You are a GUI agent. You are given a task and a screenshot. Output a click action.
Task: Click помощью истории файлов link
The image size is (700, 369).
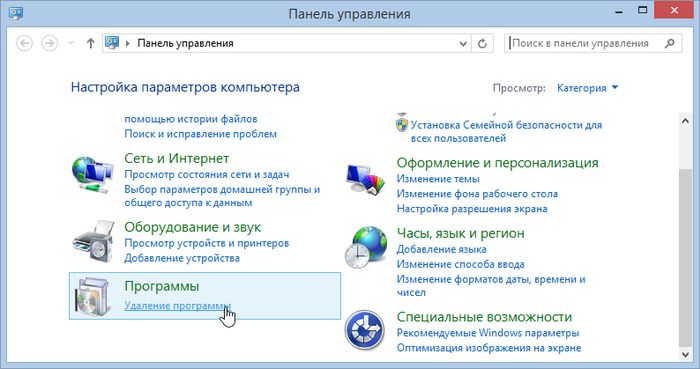[x=191, y=119]
